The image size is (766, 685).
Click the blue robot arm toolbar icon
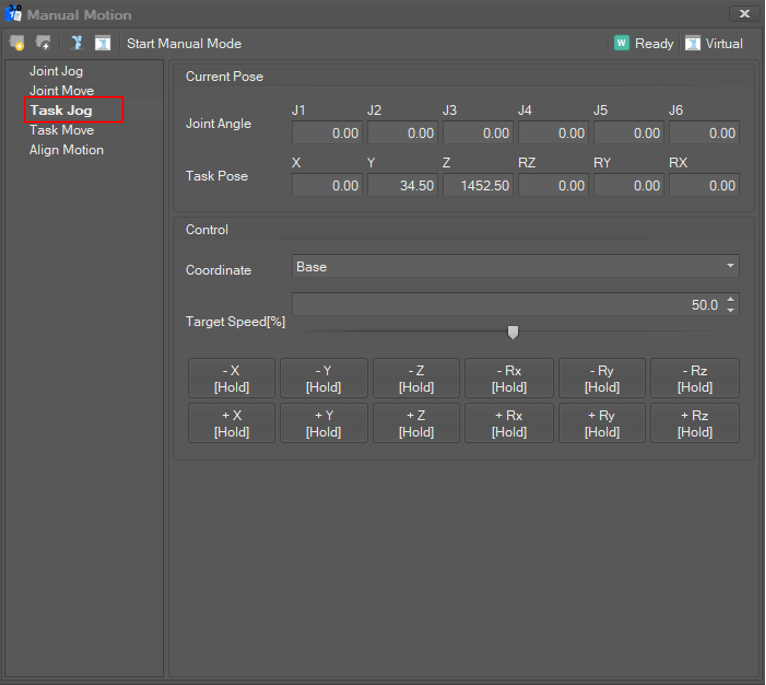point(76,43)
